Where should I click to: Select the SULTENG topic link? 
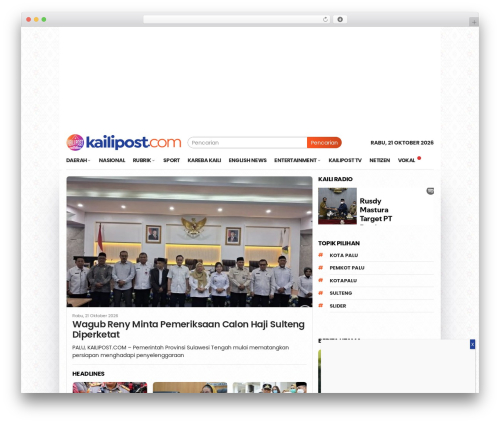point(341,293)
